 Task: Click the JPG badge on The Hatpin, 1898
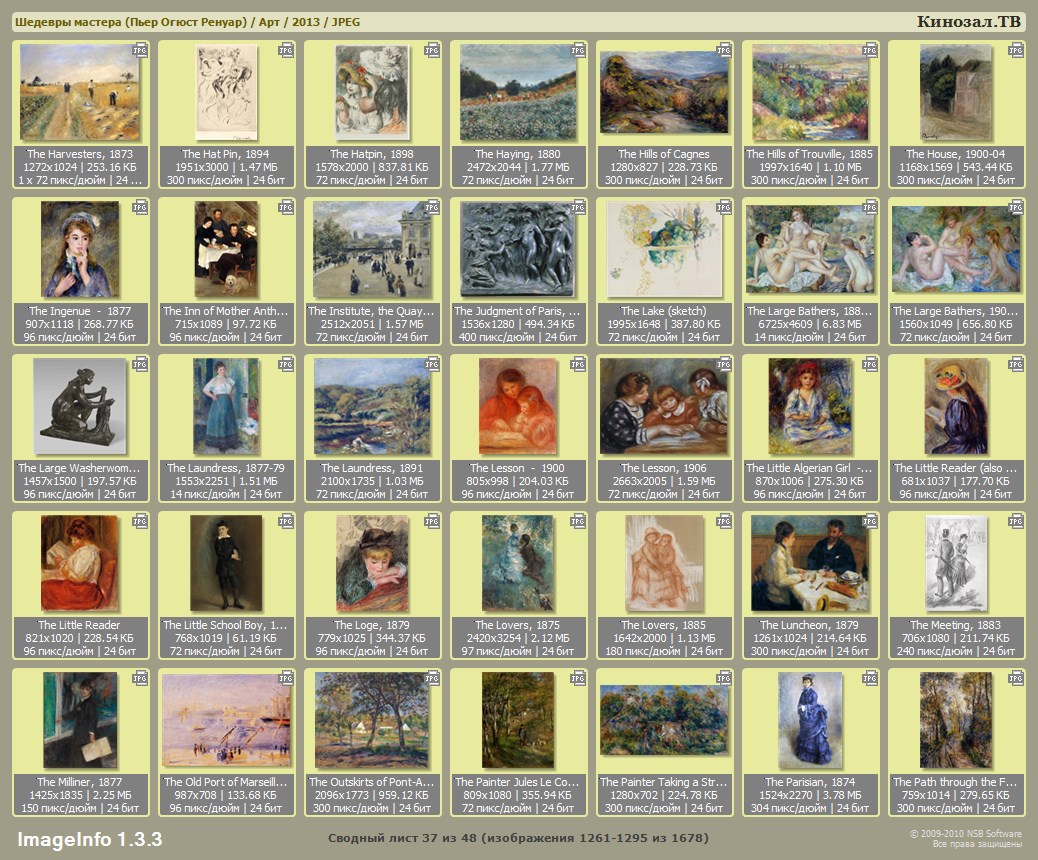coord(432,50)
